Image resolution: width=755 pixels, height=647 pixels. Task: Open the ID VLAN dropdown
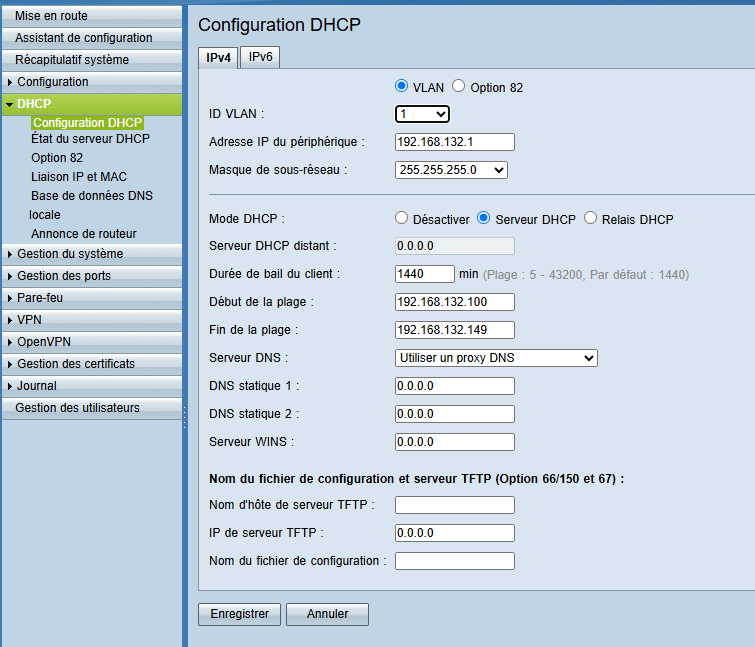[422, 114]
